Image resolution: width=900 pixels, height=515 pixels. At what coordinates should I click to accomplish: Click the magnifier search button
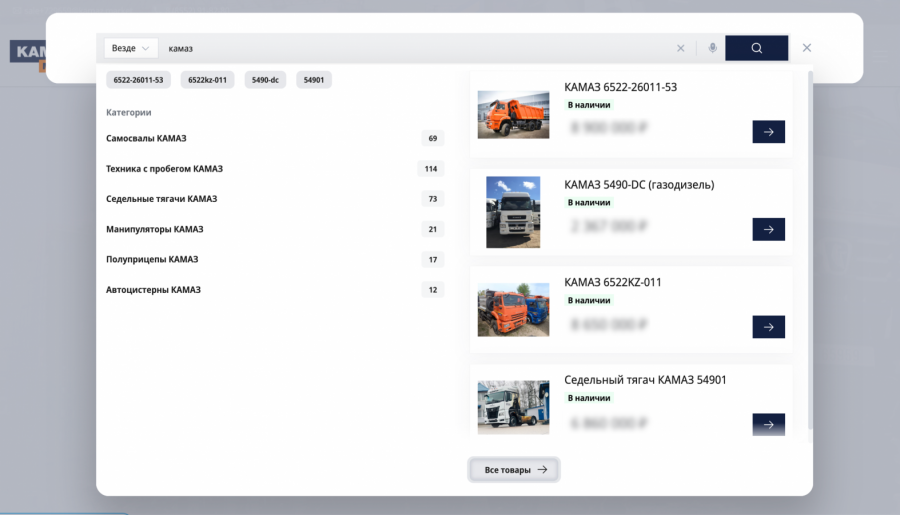(756, 48)
